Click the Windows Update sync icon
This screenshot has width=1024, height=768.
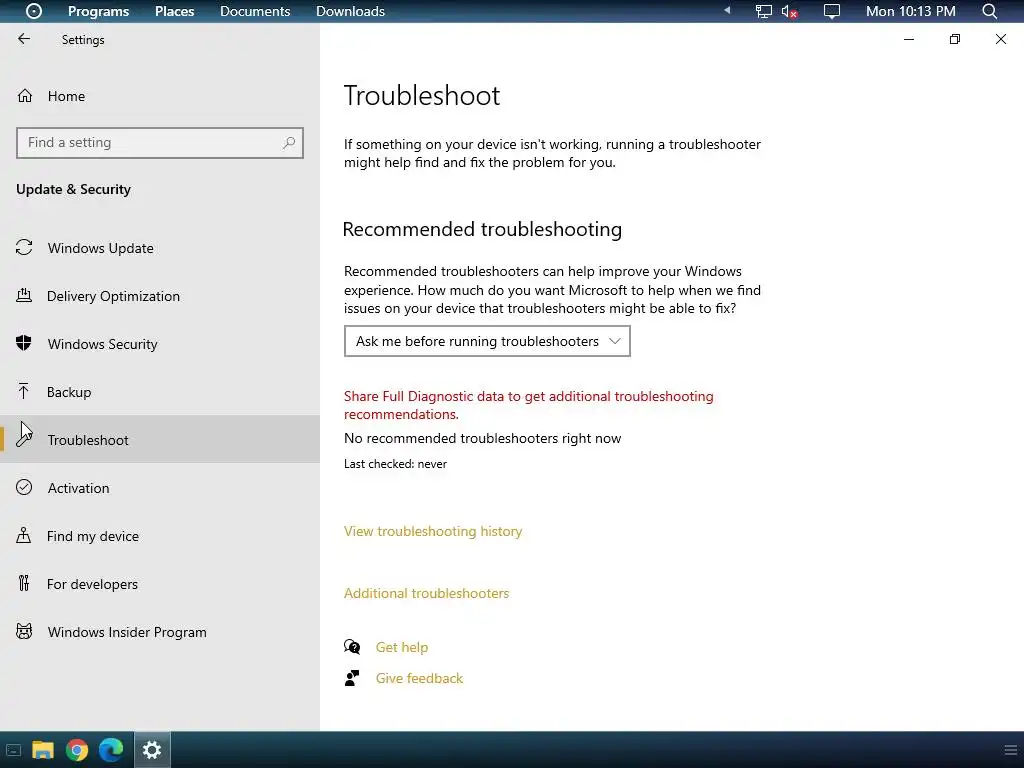point(24,248)
